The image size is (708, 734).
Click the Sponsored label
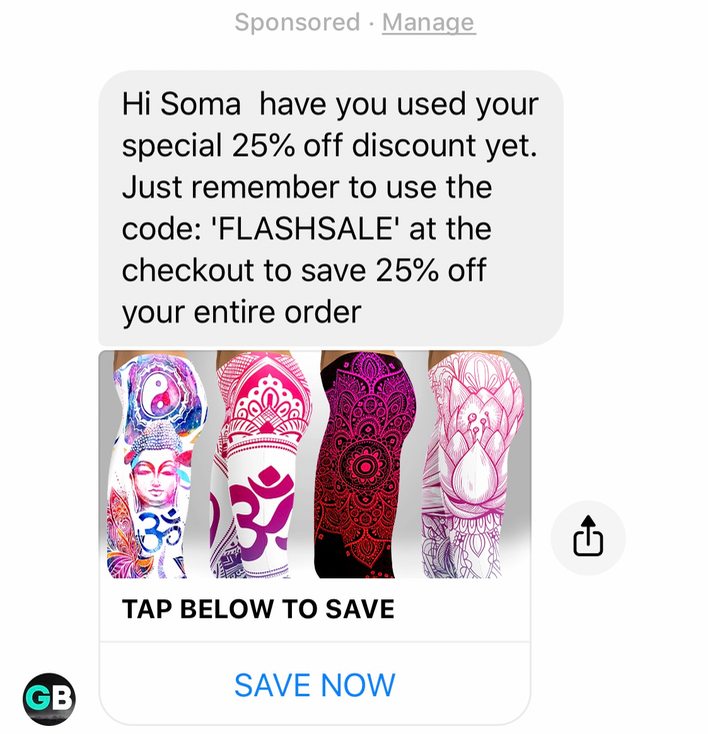coord(297,22)
